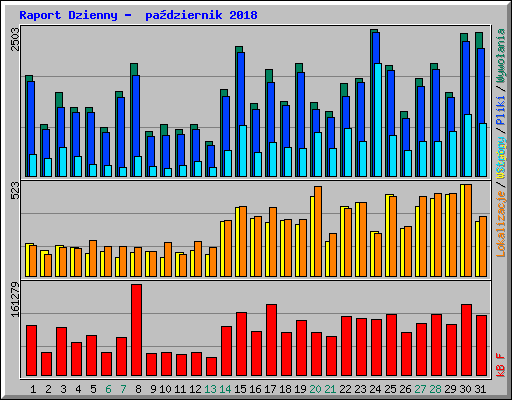The image size is (512, 400).
Task: Click the 2503 axis maximum label
Action: click(15, 39)
